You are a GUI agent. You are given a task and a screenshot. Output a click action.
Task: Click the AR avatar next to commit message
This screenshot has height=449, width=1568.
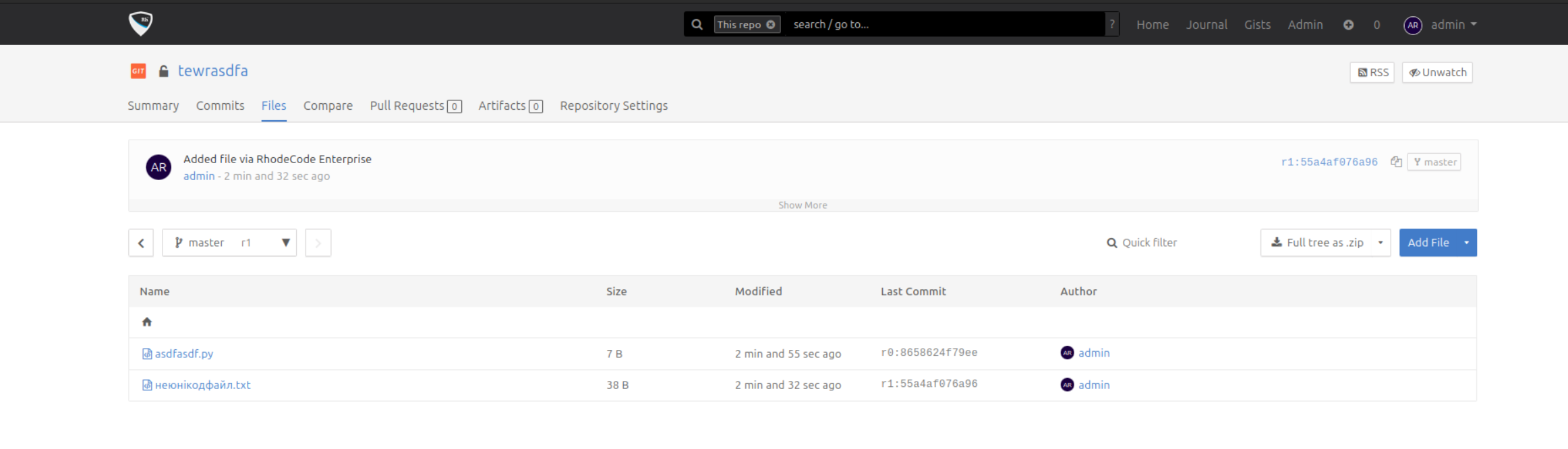(x=158, y=167)
